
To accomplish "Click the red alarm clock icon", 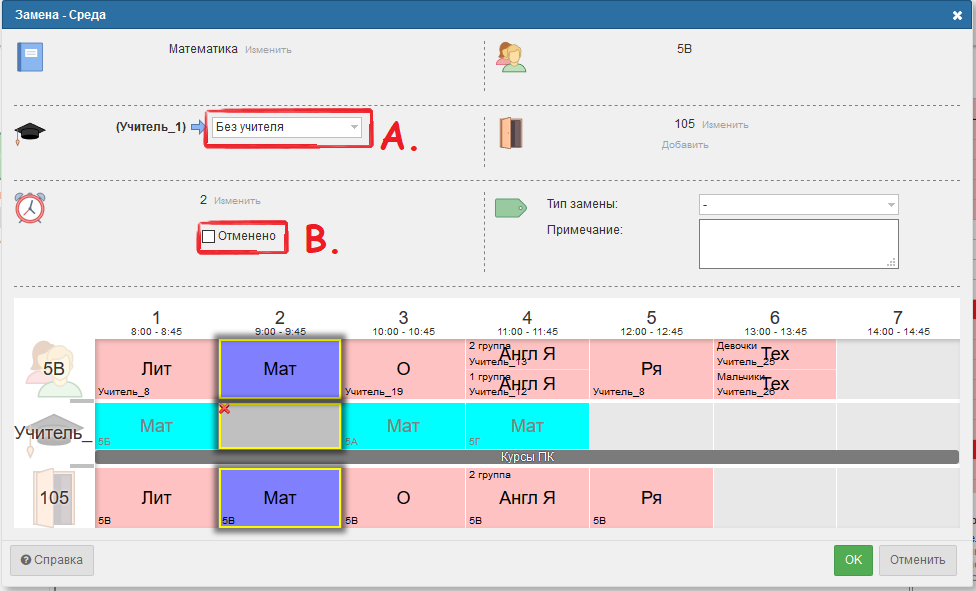I will (x=30, y=207).
